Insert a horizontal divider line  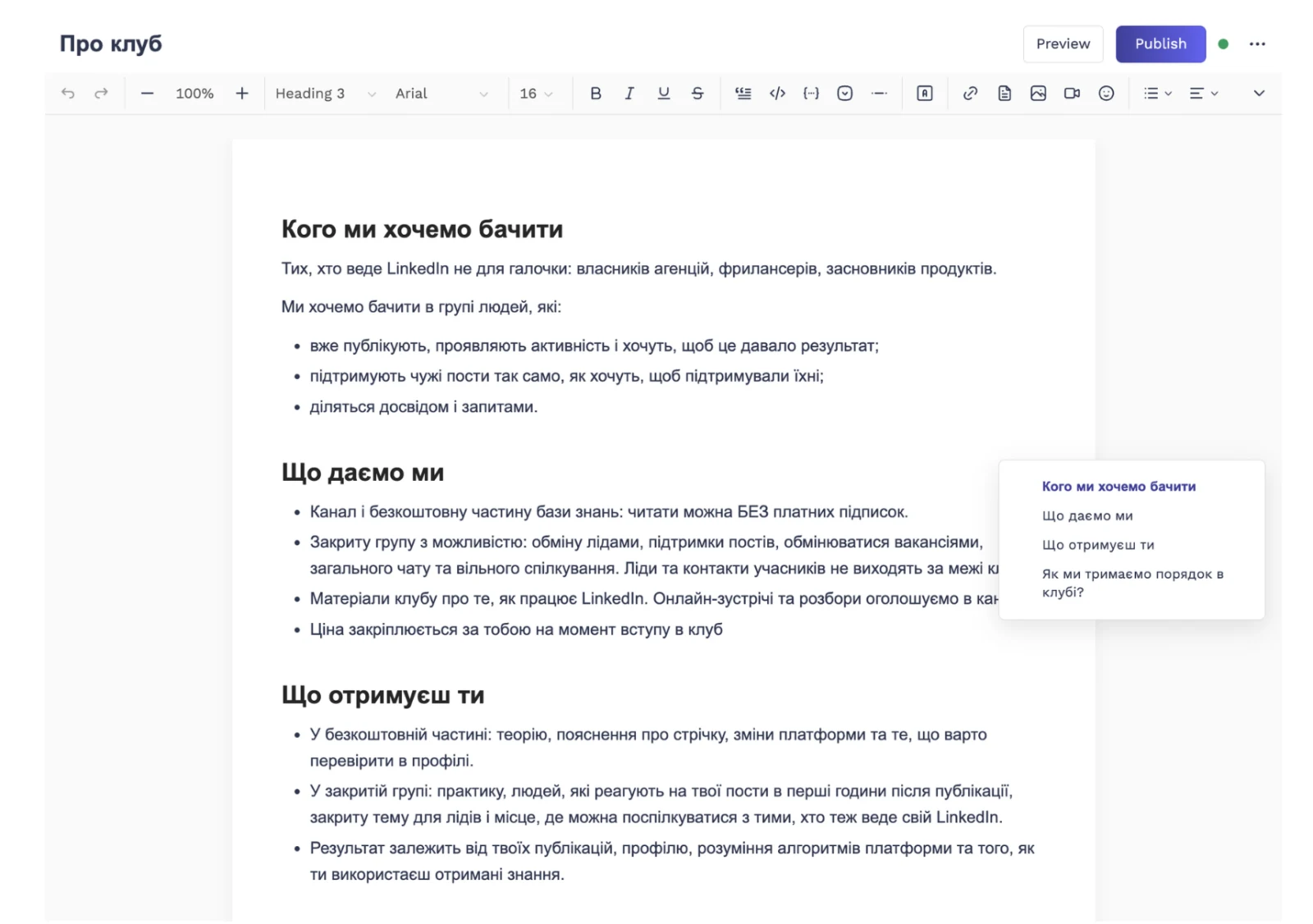pyautogui.click(x=879, y=94)
